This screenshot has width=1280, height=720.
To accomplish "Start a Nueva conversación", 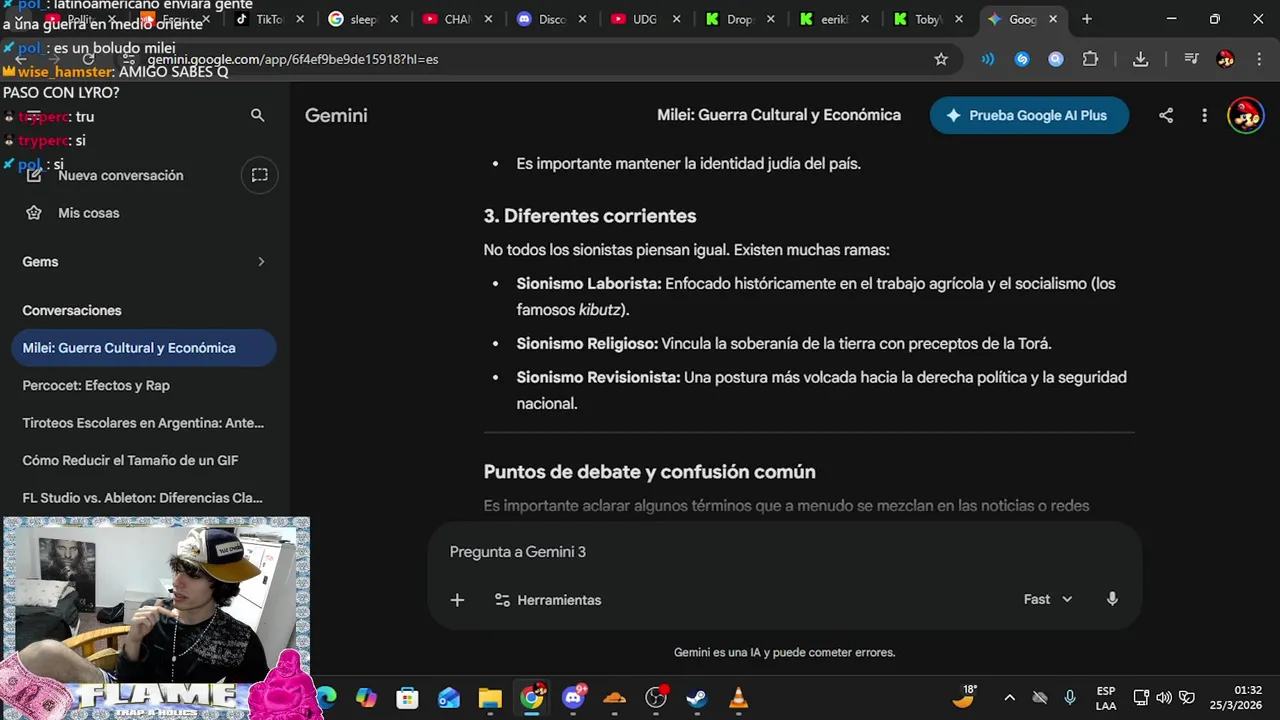I will 120,175.
